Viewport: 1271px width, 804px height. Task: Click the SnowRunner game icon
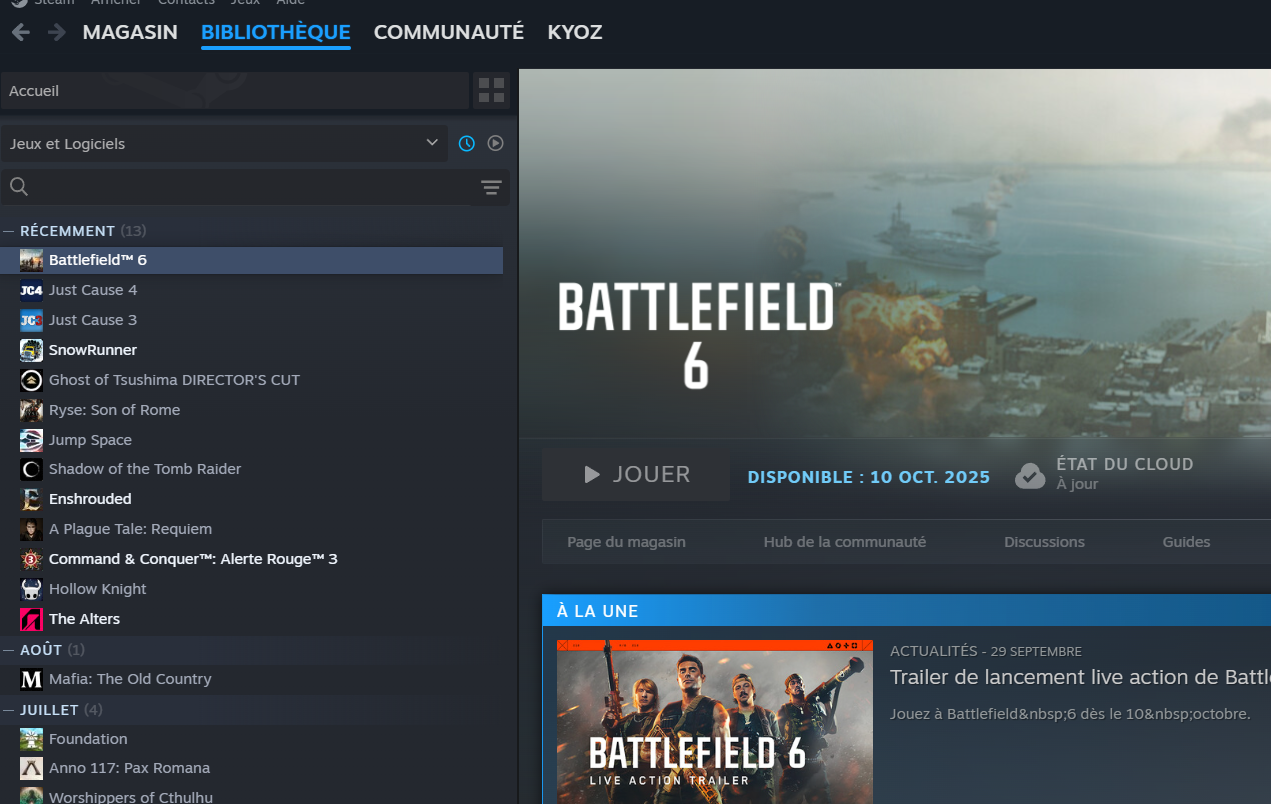coord(31,350)
